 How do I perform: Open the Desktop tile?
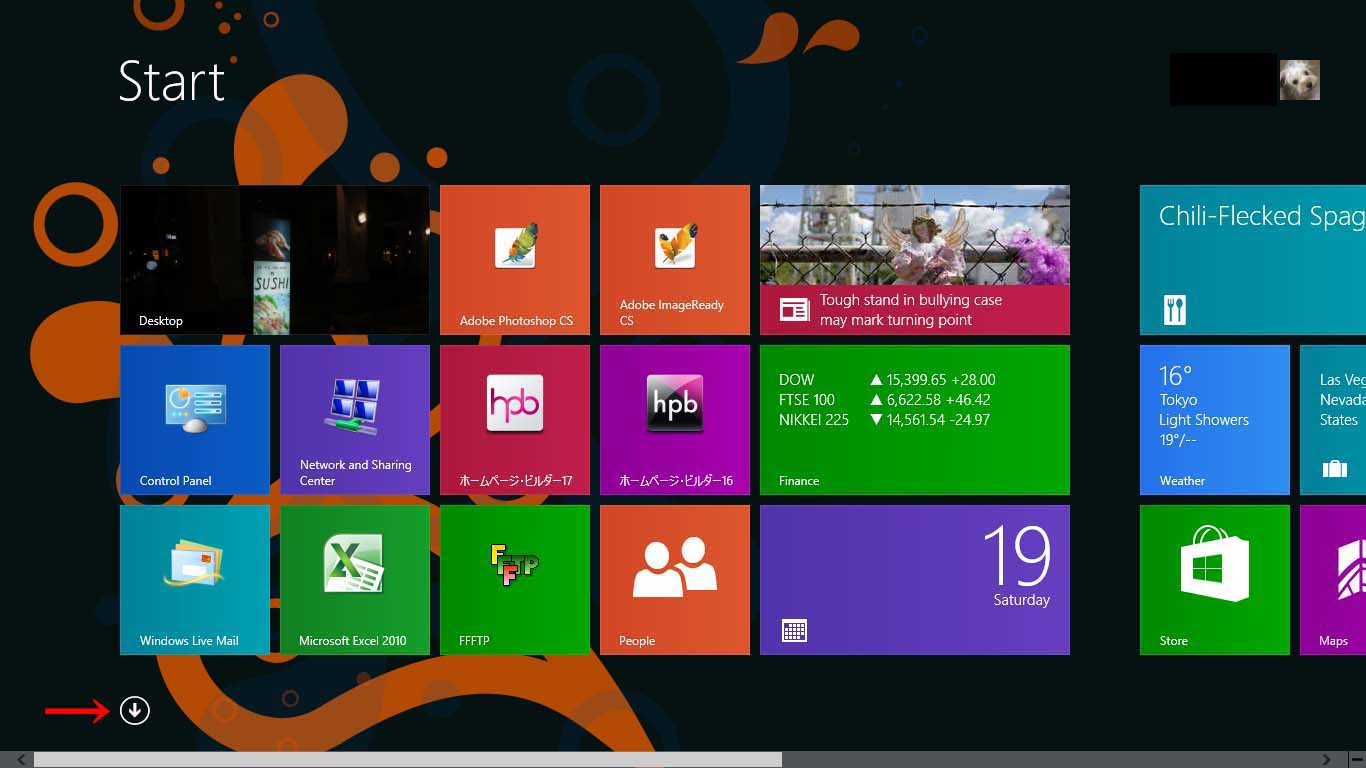coord(275,260)
